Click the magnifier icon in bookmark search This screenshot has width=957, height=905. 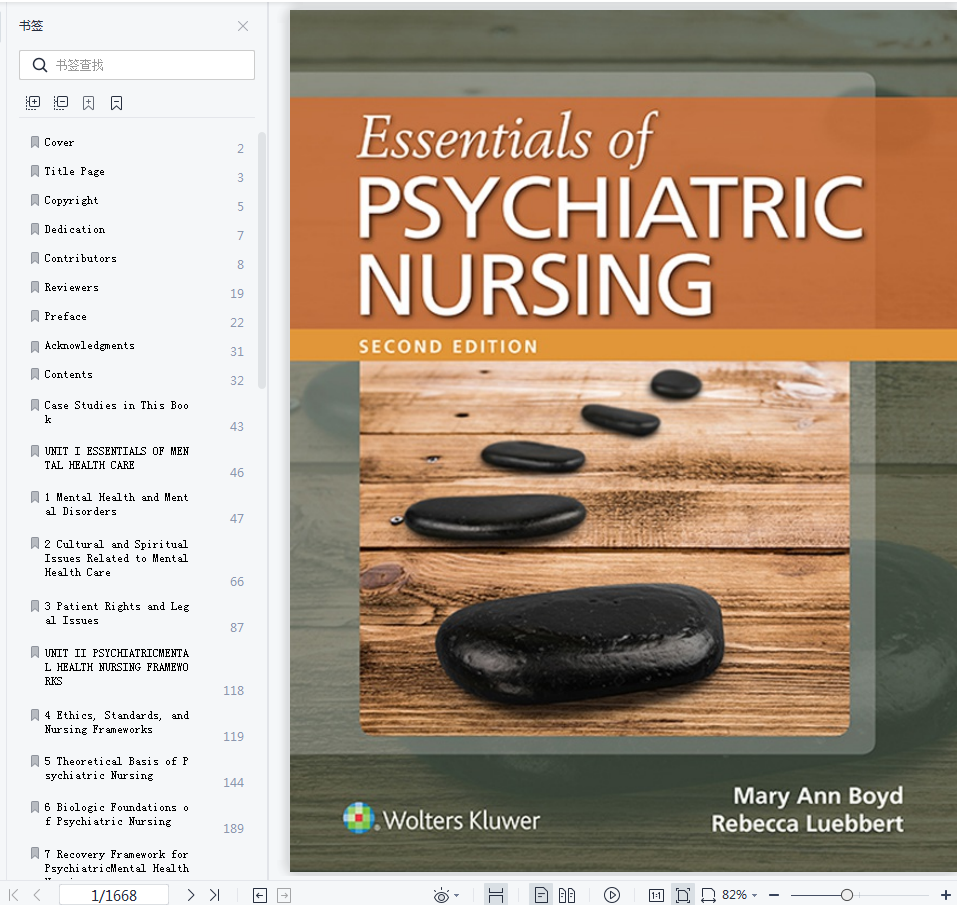click(x=40, y=65)
